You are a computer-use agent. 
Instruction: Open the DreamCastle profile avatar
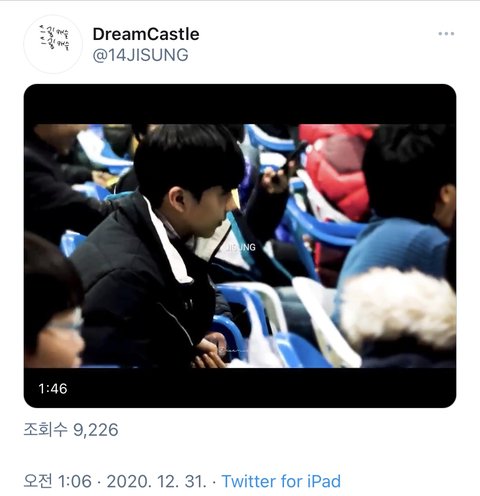pos(53,44)
